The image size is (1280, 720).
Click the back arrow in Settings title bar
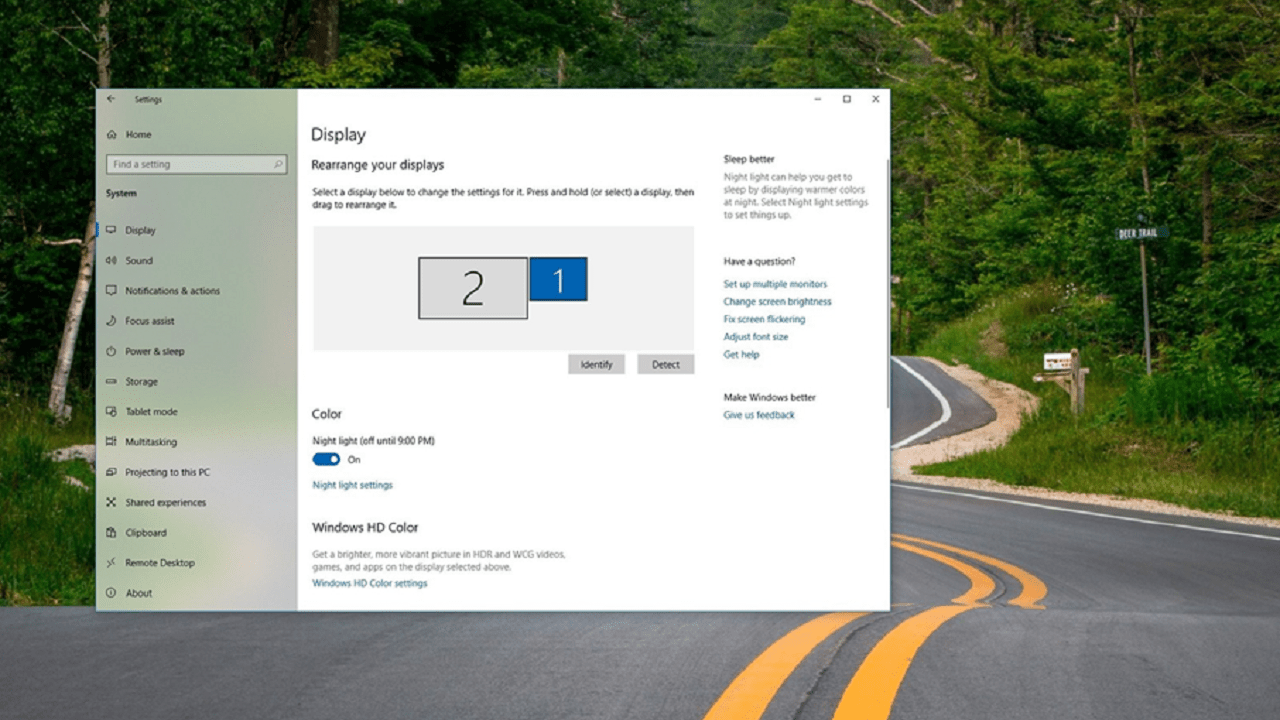click(111, 99)
